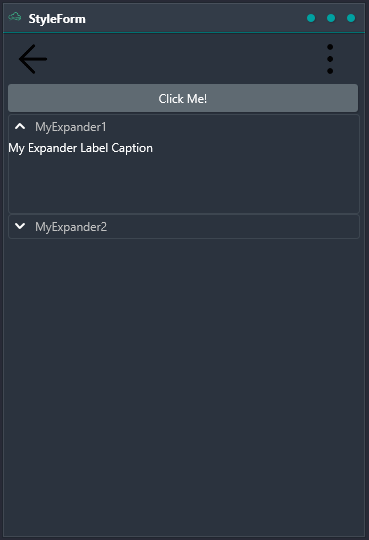Click the StyleForm window title text

tap(57, 19)
